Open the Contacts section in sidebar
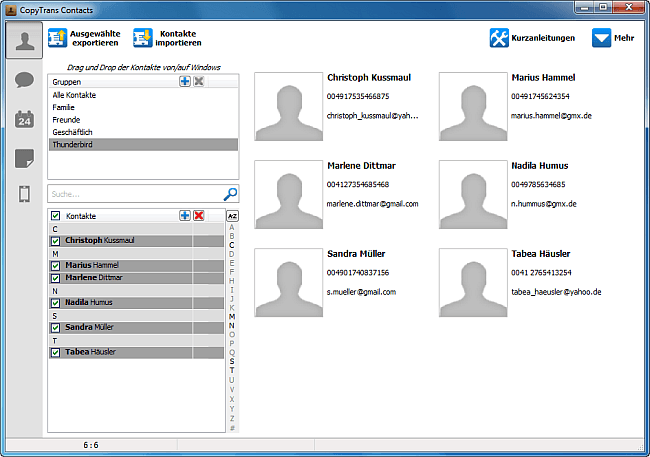Screen dimensions: 650x457 pos(24,40)
